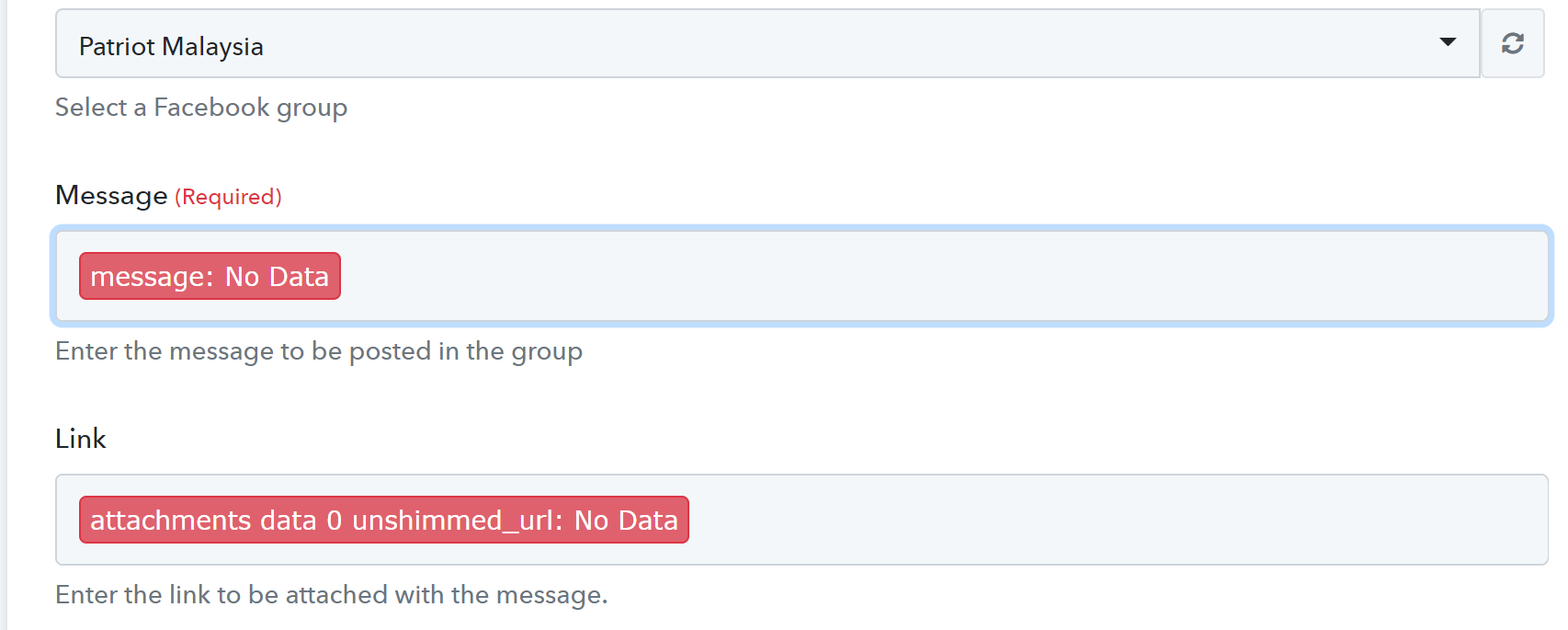Focus the empty area of Message field

tap(937, 276)
